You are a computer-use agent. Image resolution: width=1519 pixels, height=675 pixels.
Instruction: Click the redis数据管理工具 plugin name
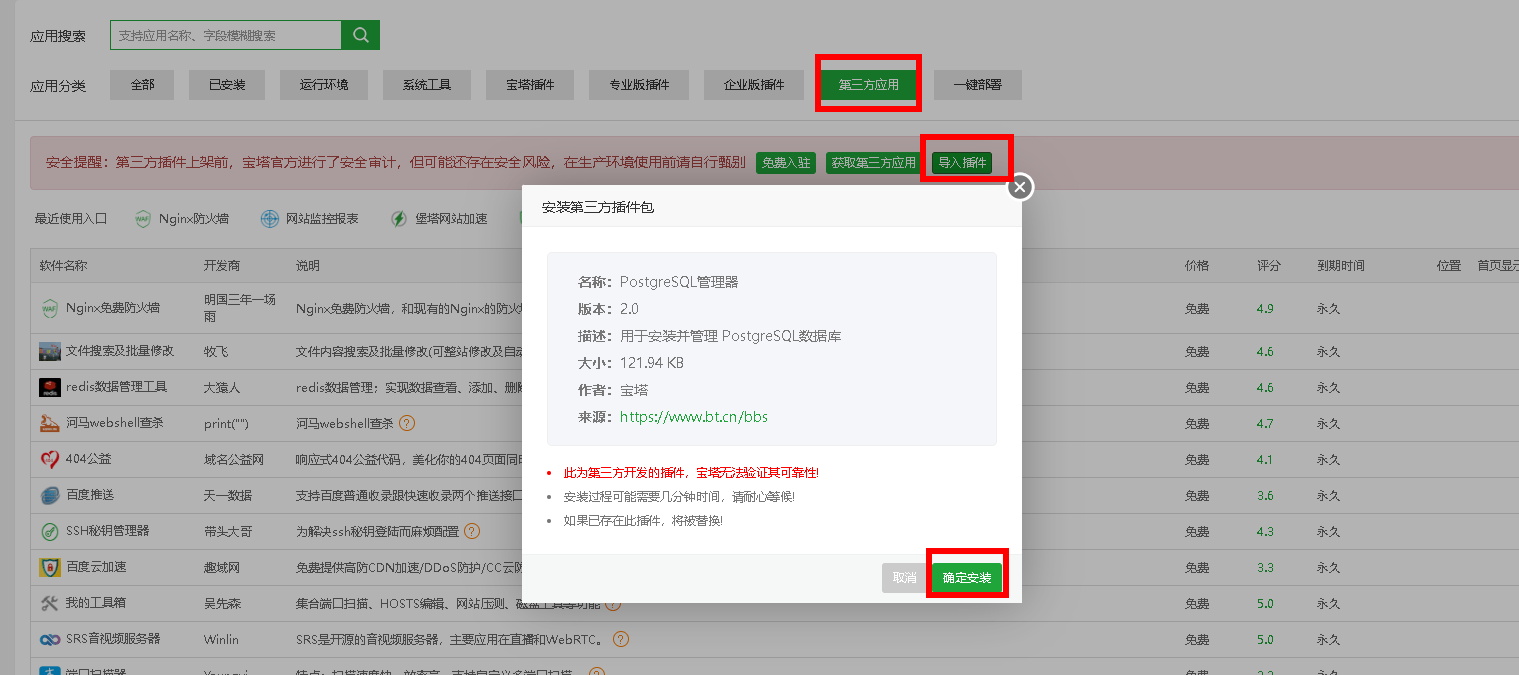pyautogui.click(x=116, y=387)
